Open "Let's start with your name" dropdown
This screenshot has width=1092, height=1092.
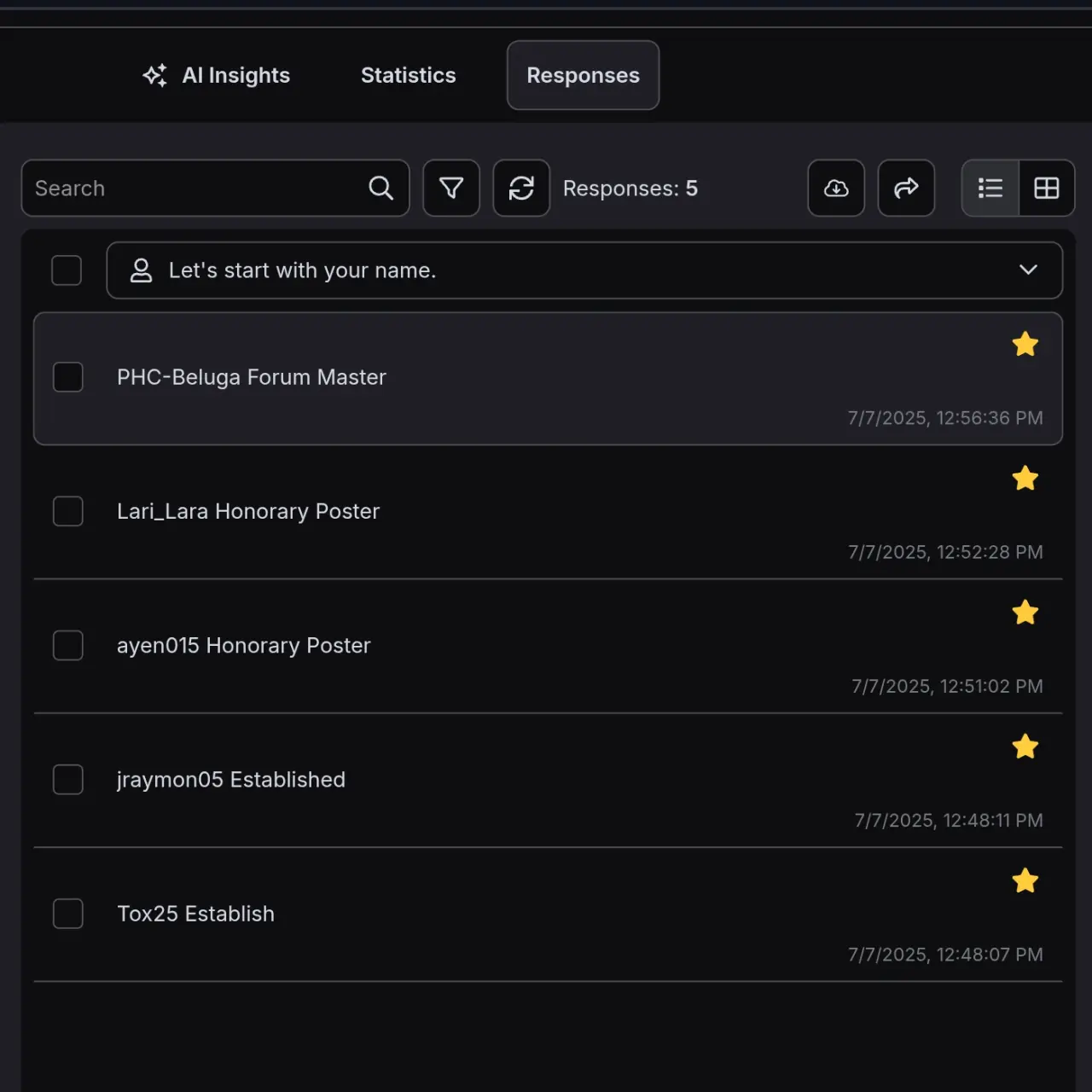pyautogui.click(x=584, y=270)
